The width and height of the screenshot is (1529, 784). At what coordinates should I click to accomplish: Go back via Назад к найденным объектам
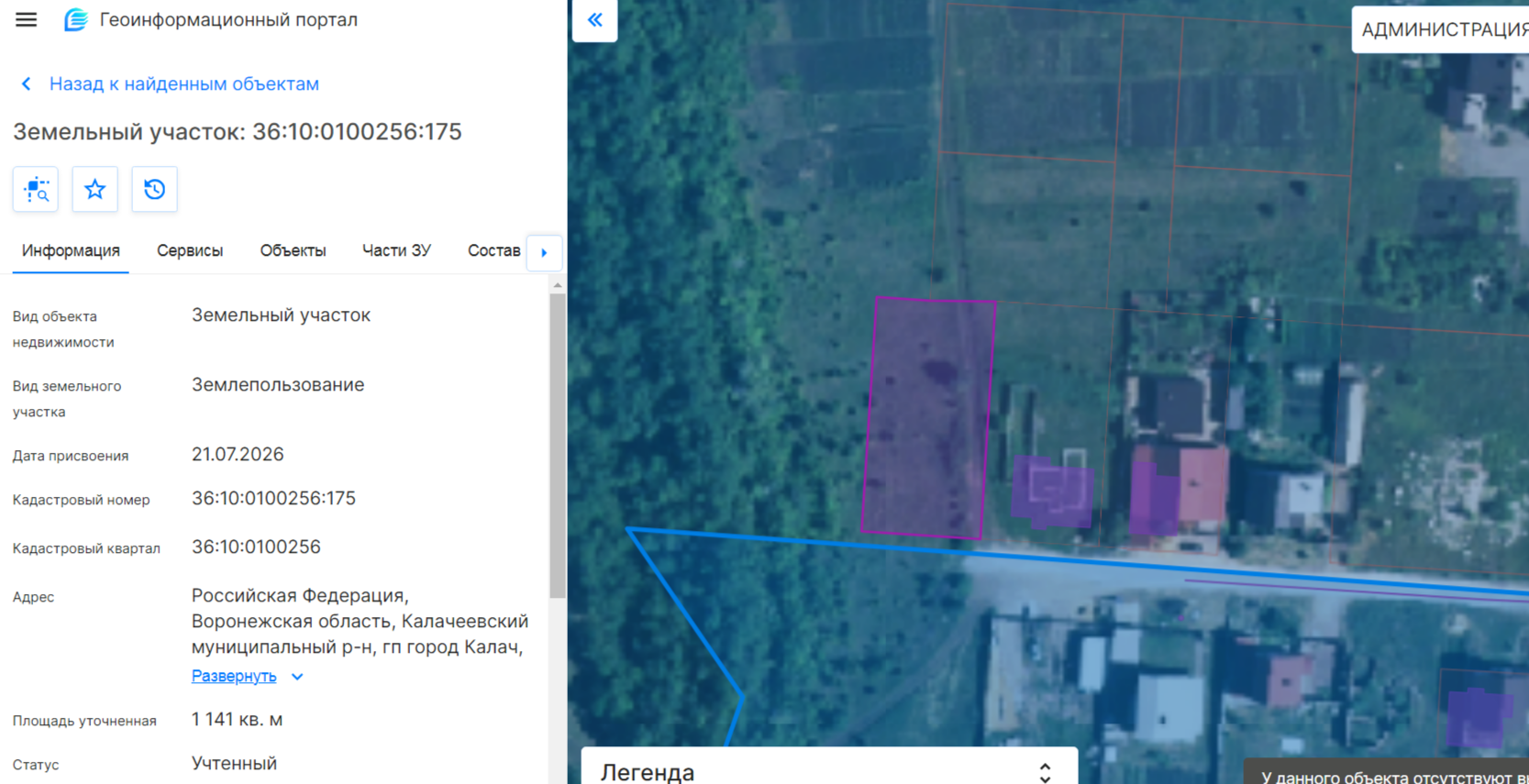pos(183,84)
